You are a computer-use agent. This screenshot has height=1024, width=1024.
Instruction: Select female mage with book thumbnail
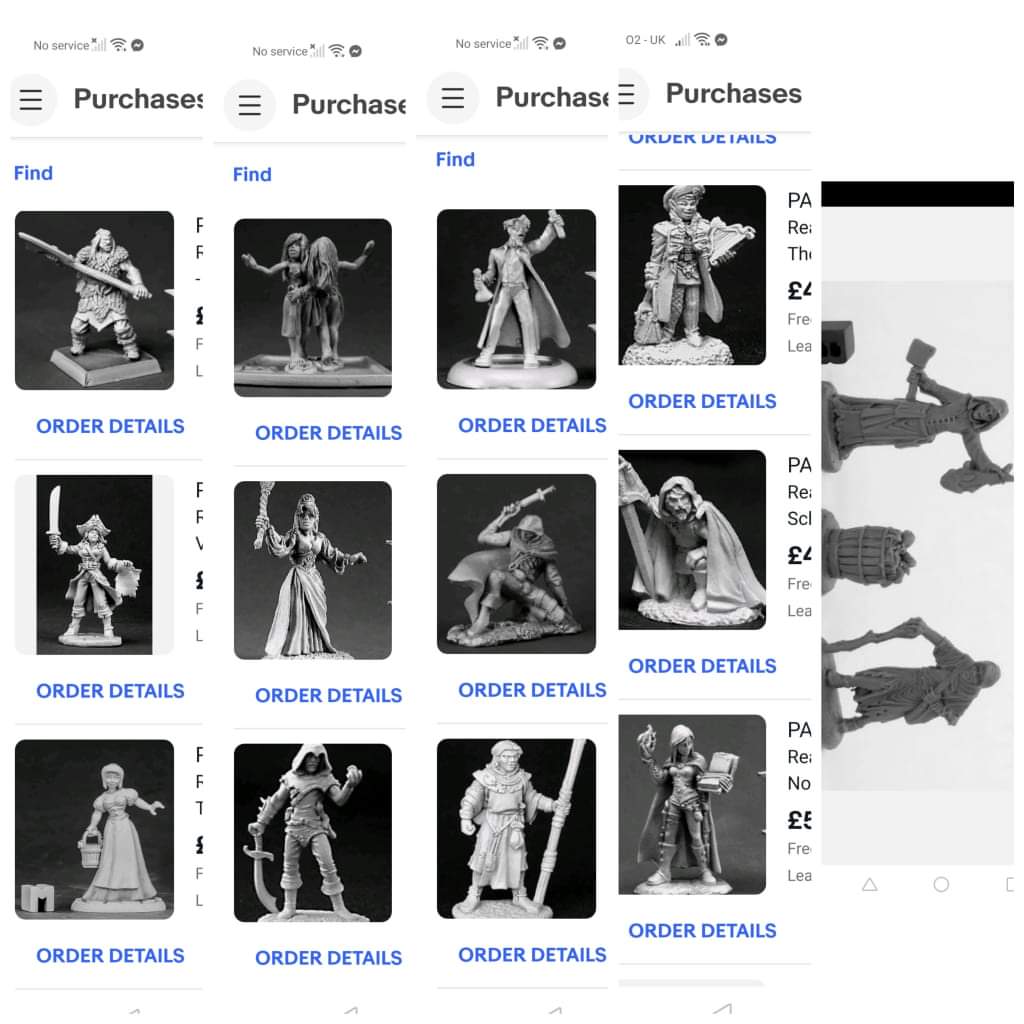tap(692, 805)
